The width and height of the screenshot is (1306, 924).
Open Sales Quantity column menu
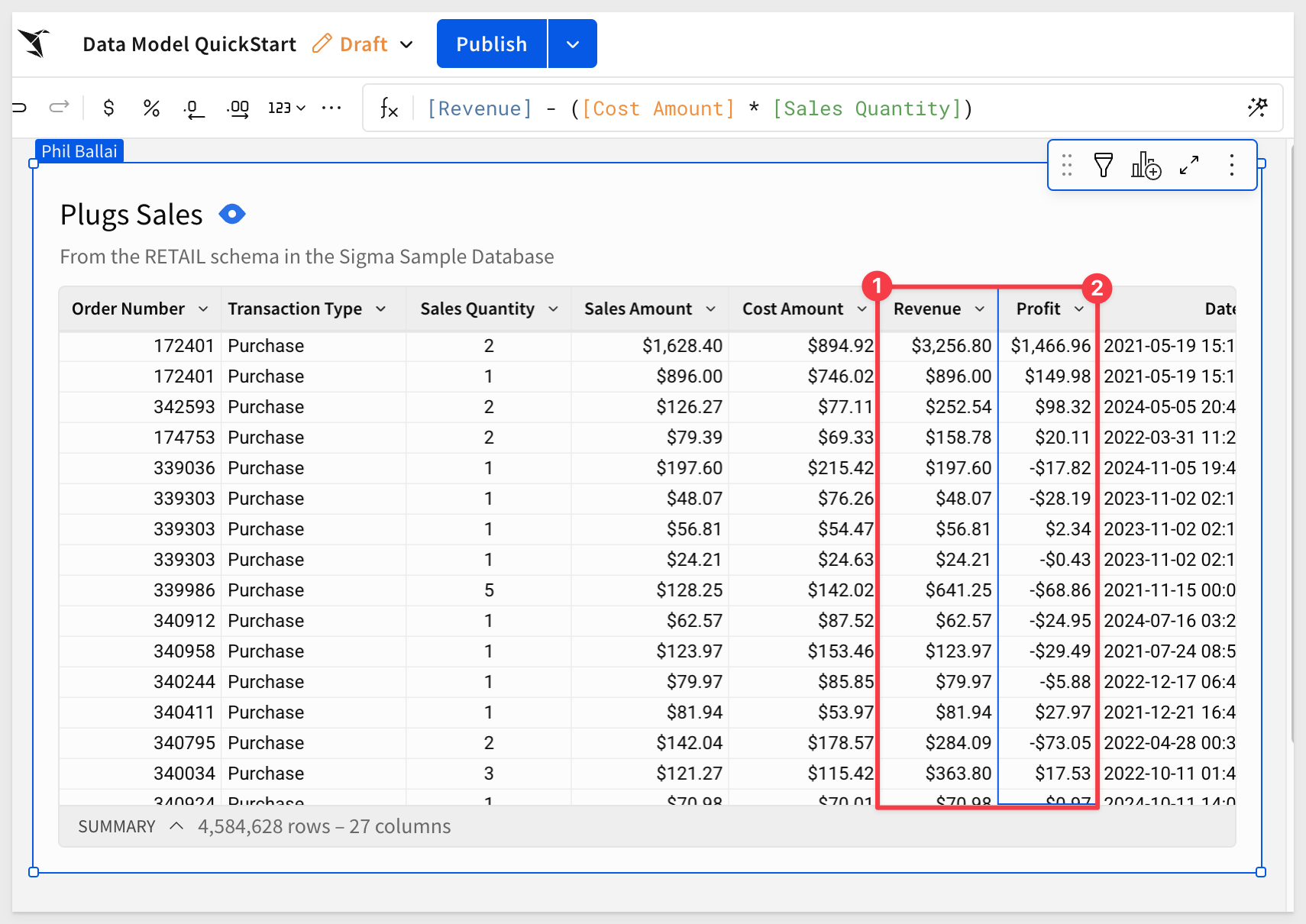point(553,309)
